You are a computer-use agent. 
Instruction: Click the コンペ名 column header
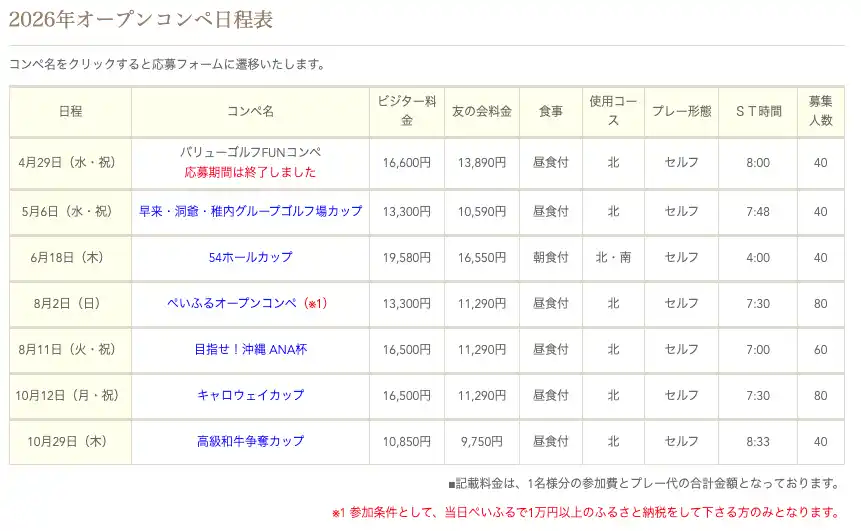(250, 111)
